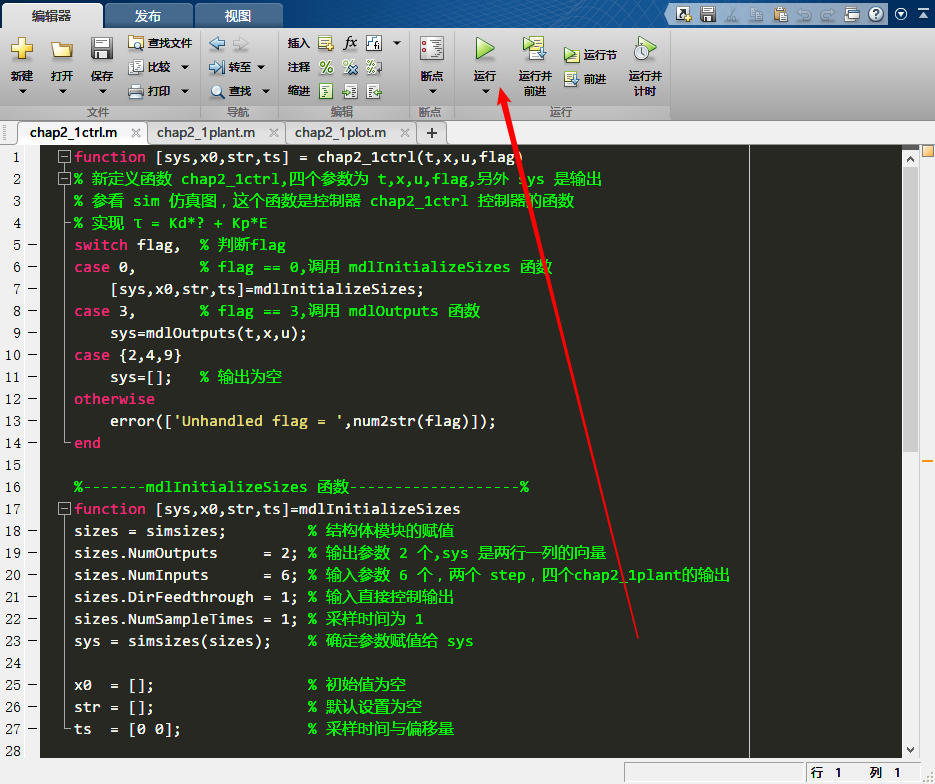Open the Print (打印) dropdown arrow
The image size is (935, 784).
pos(185,91)
